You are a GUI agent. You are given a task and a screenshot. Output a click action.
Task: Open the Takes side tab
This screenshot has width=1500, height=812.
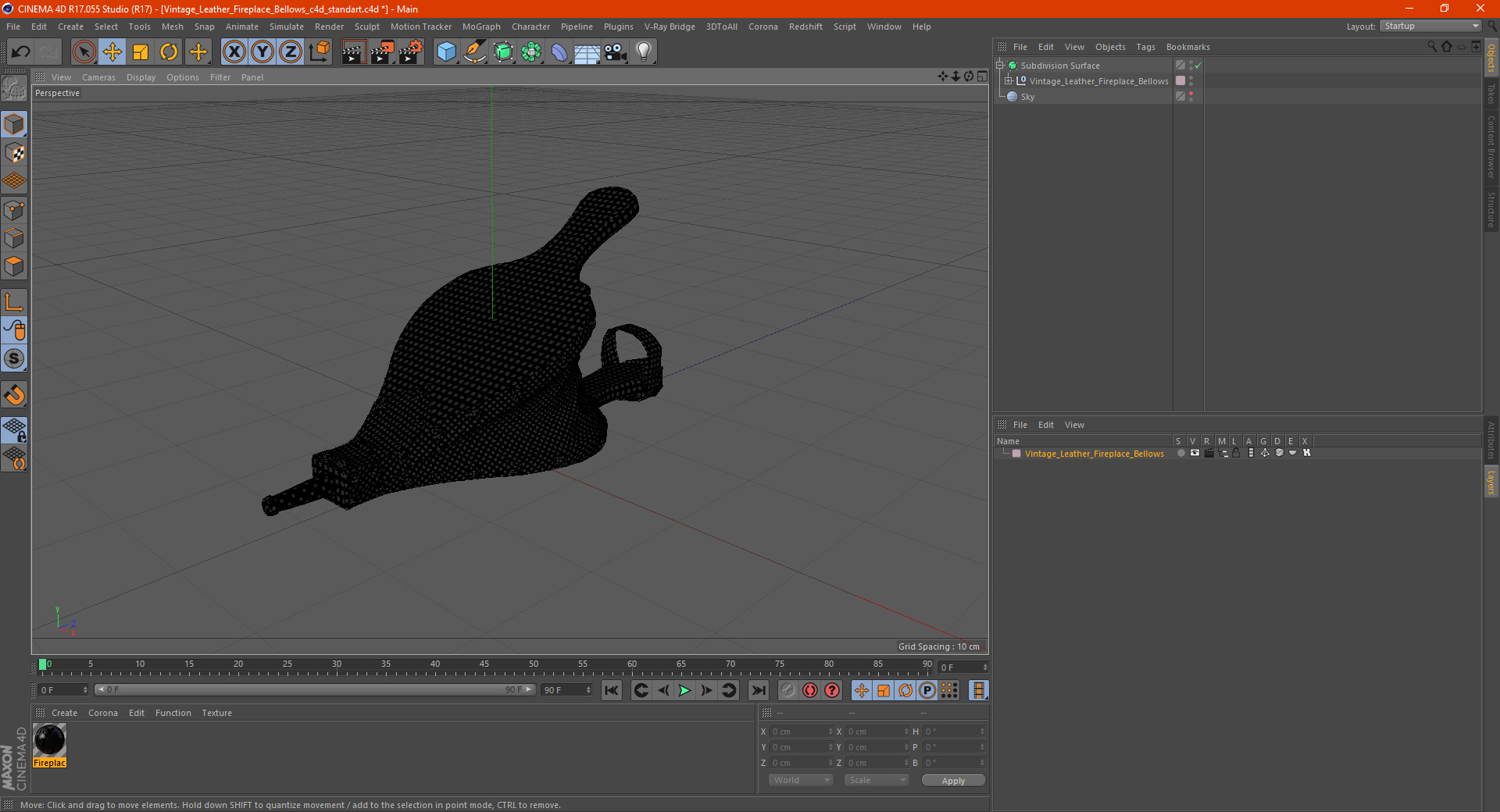click(x=1491, y=94)
